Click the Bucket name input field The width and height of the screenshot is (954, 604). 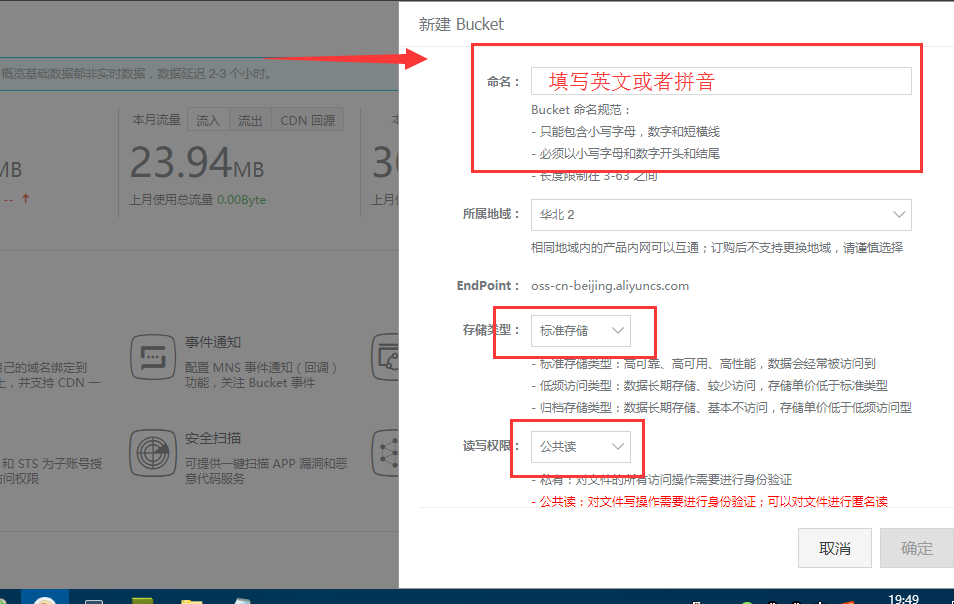(x=721, y=81)
